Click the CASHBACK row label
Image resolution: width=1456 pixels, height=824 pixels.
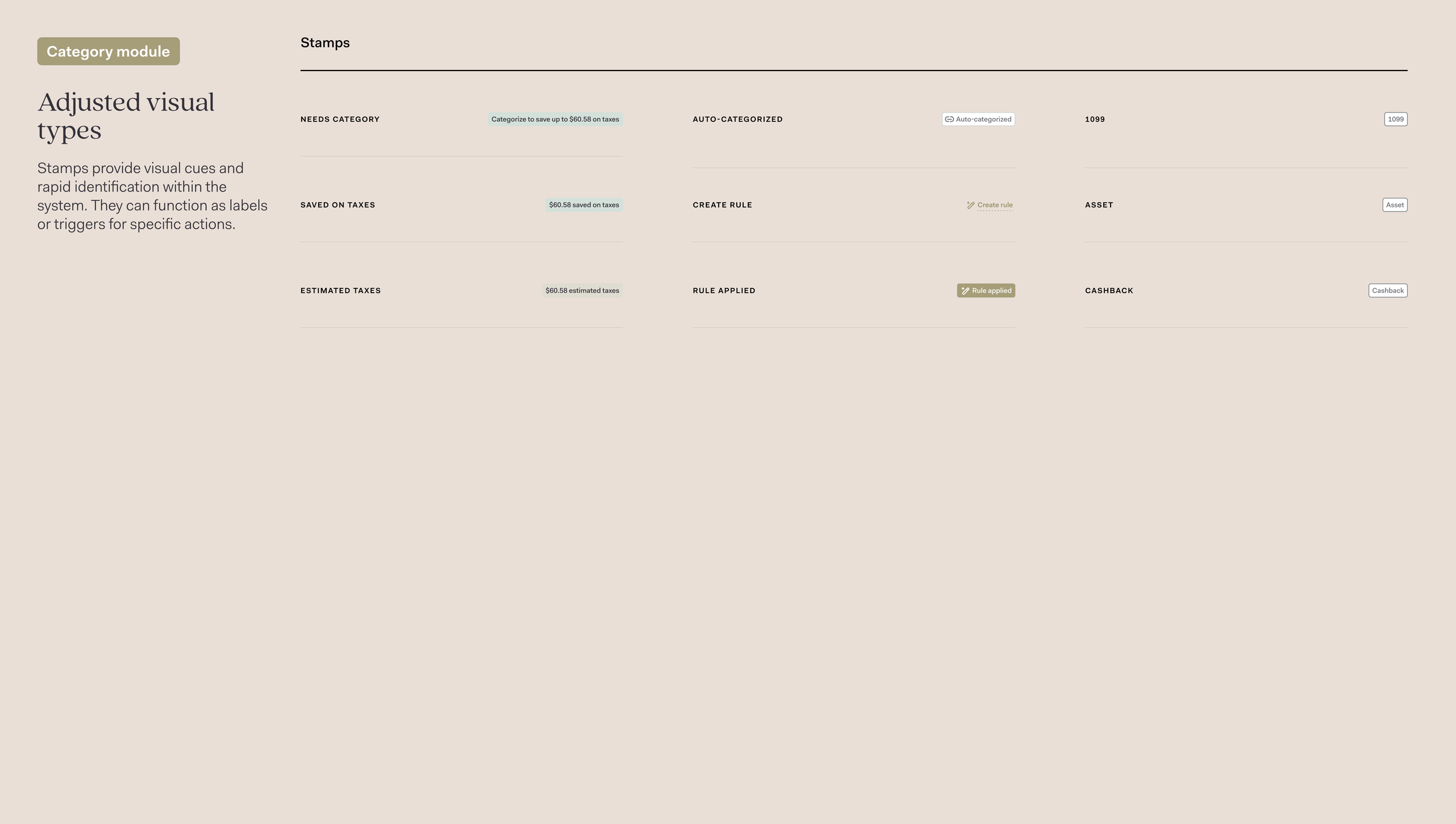1108,291
